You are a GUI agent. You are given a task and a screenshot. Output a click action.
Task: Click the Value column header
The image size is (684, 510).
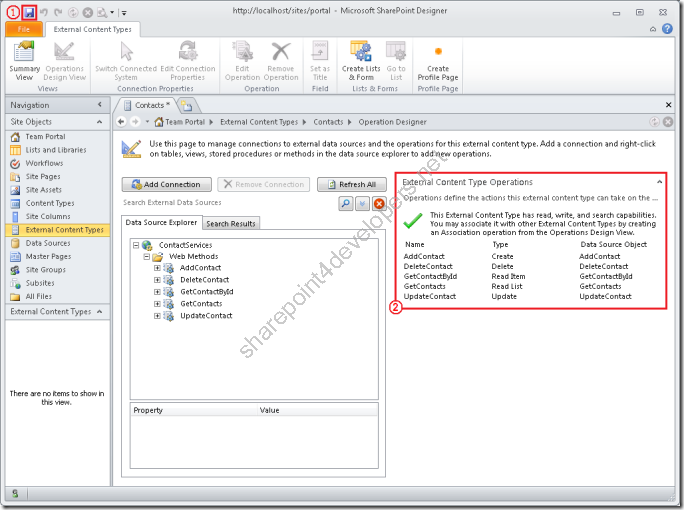(318, 410)
